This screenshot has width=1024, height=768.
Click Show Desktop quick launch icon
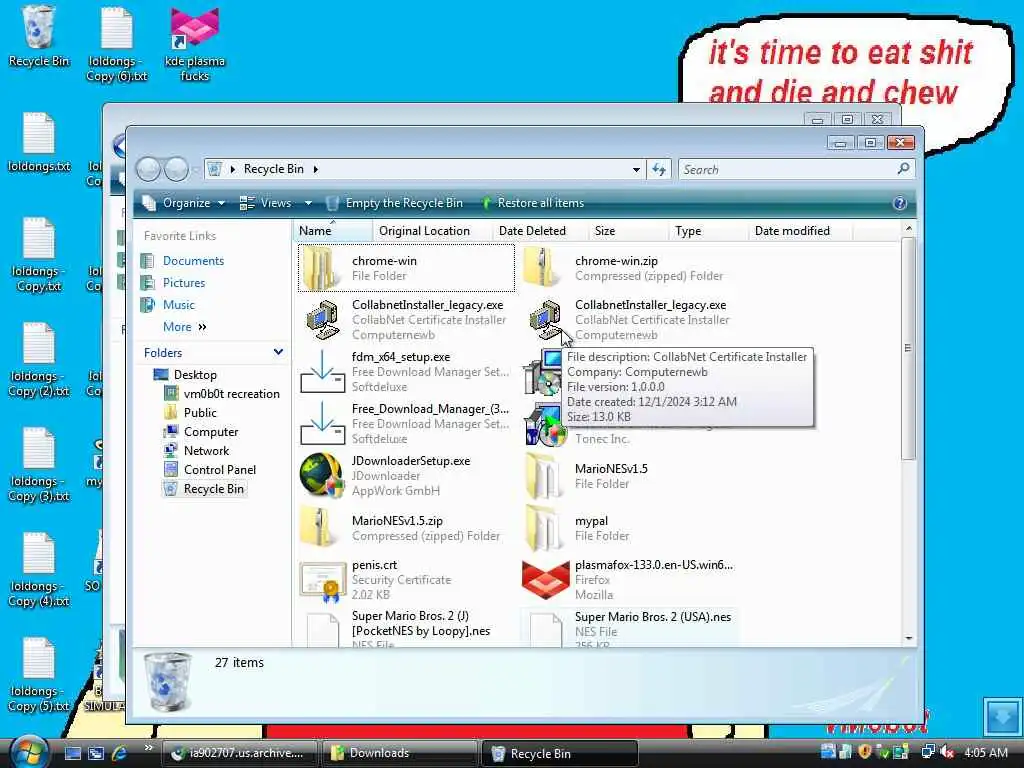click(73, 753)
